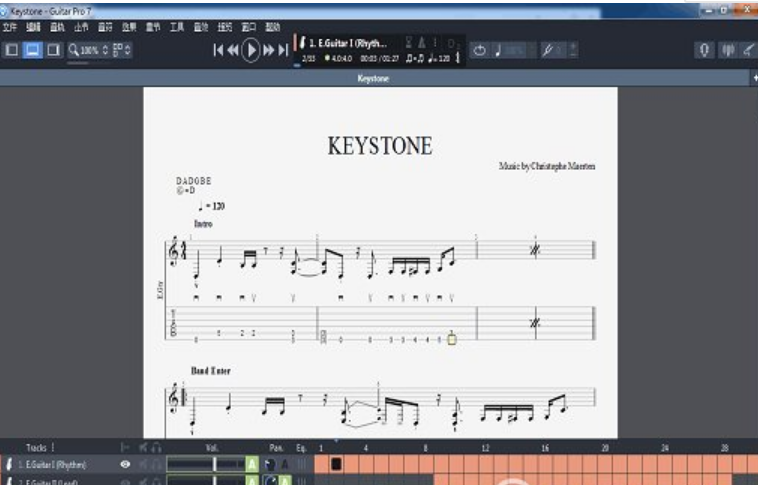
Task: Click the current track name E.Guitar I
Action: pyautogui.click(x=348, y=43)
